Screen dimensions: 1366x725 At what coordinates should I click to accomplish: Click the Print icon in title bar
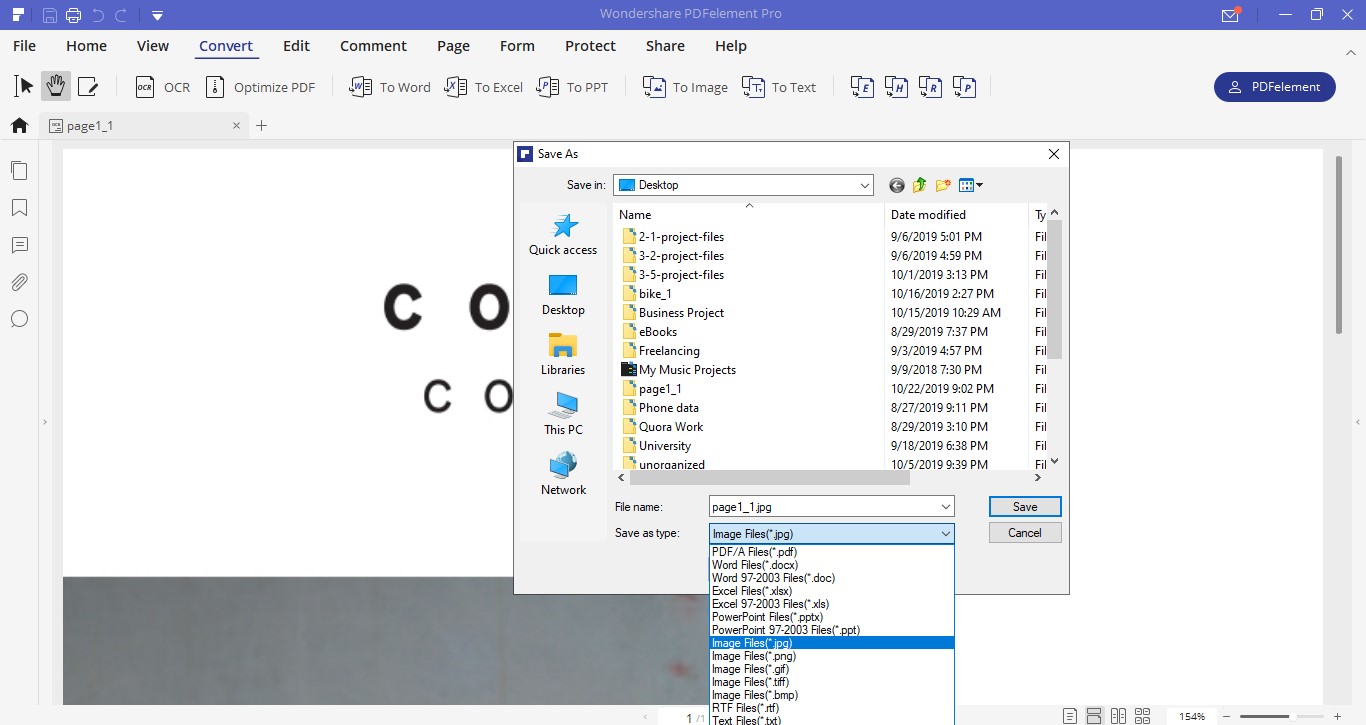(73, 15)
